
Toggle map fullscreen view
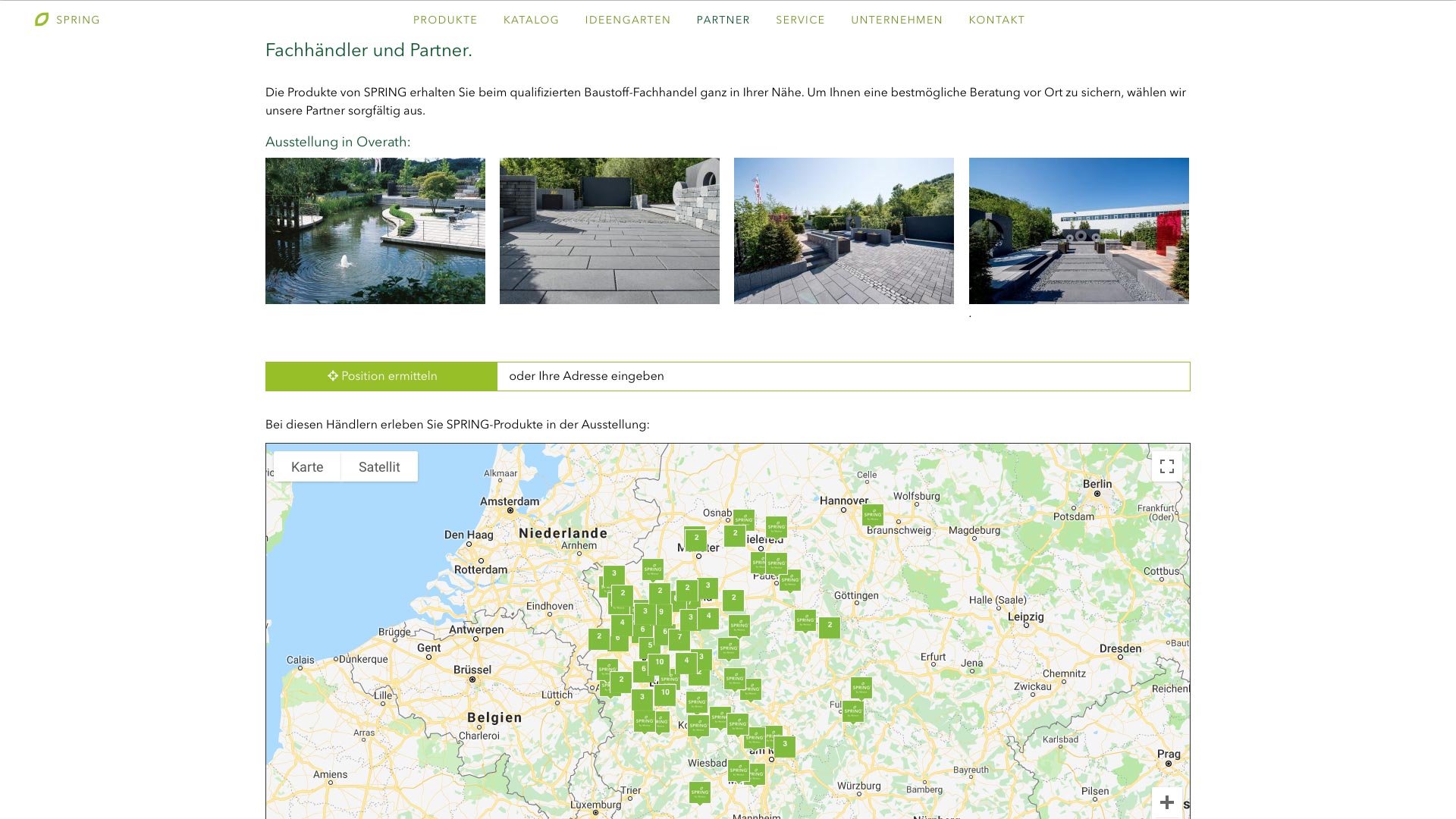click(x=1167, y=466)
